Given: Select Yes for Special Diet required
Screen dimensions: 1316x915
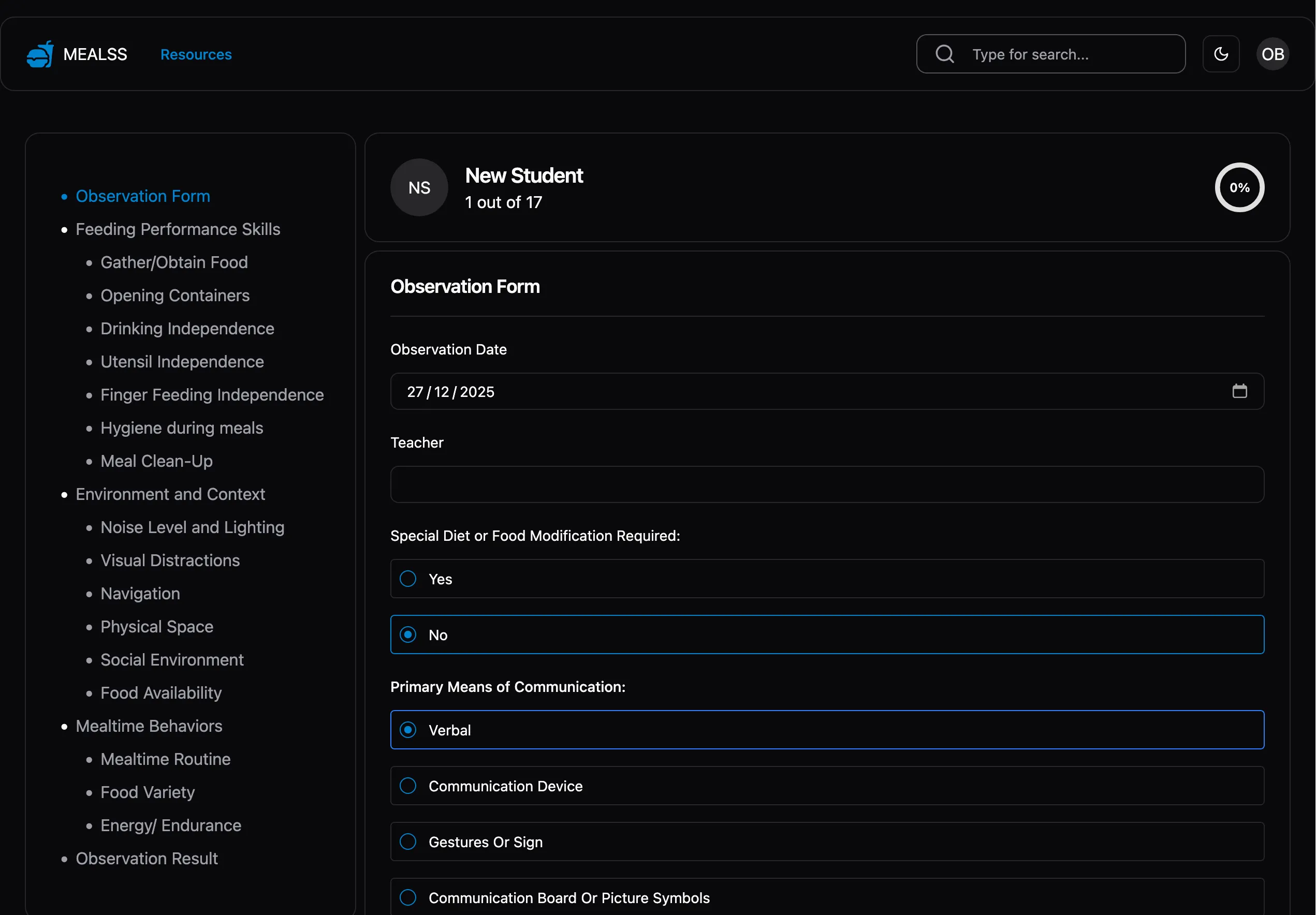Looking at the screenshot, I should tap(408, 579).
